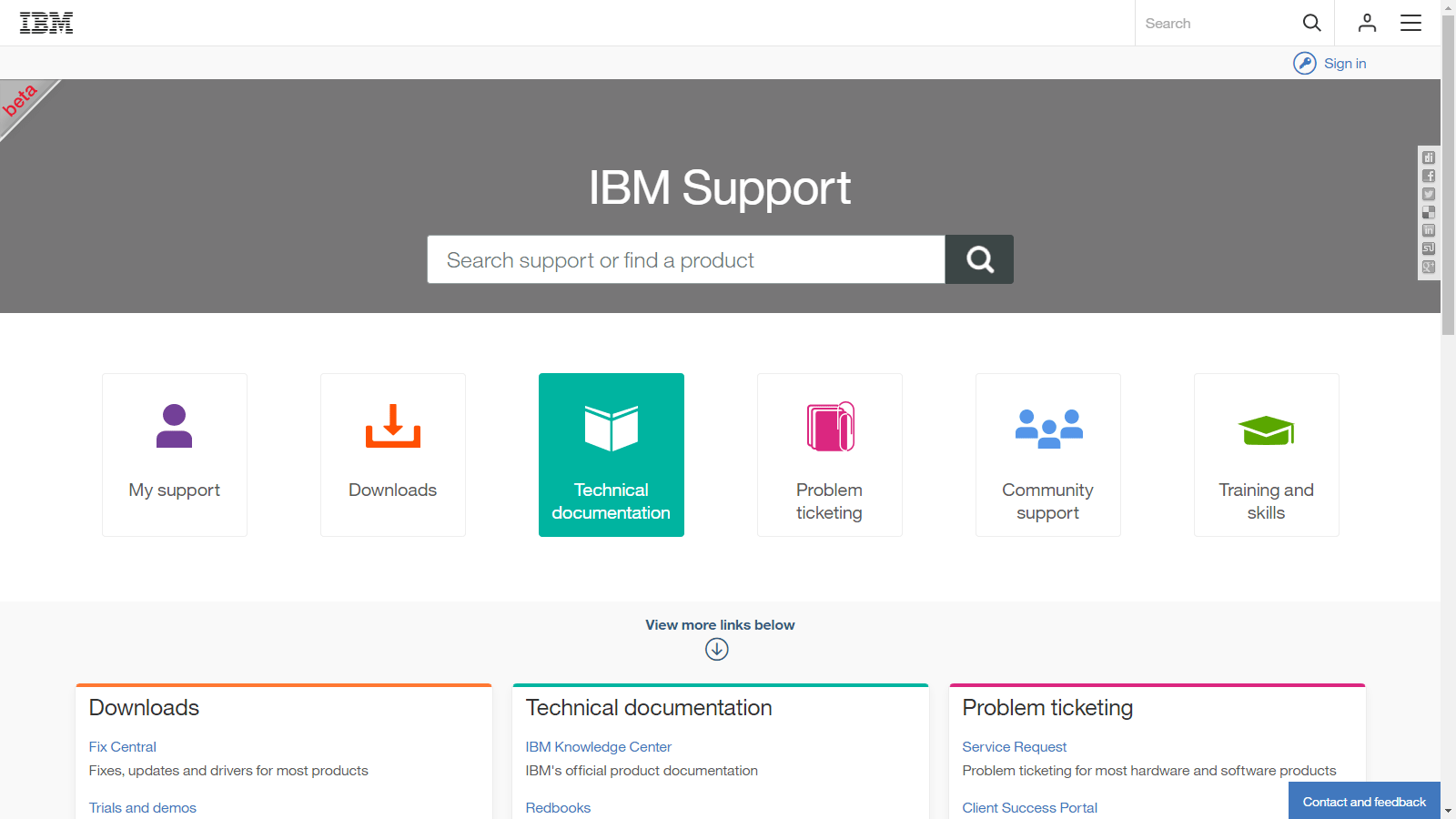
Task: Open the Technical documentation tile label
Action: pos(612,501)
